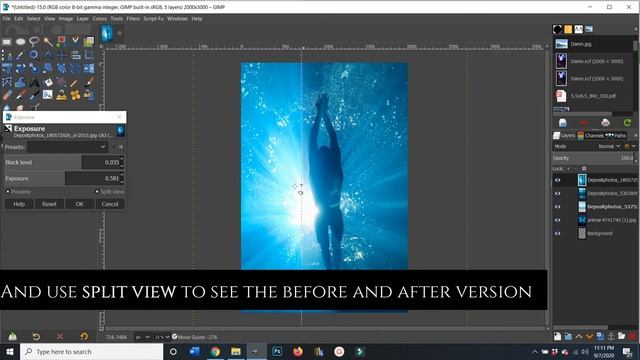This screenshot has width=640, height=360.
Task: Hide the Background layer
Action: [558, 233]
